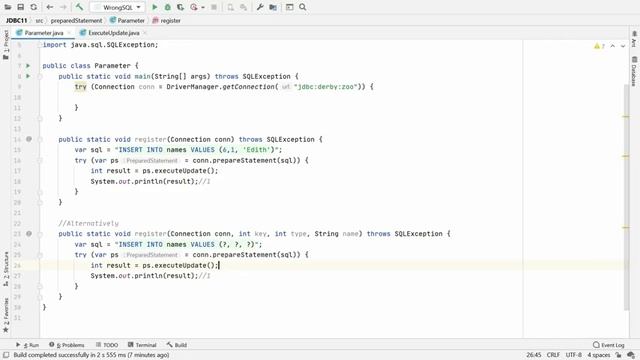Open the Problems tool window
This screenshot has height=360, width=640.
(x=67, y=345)
